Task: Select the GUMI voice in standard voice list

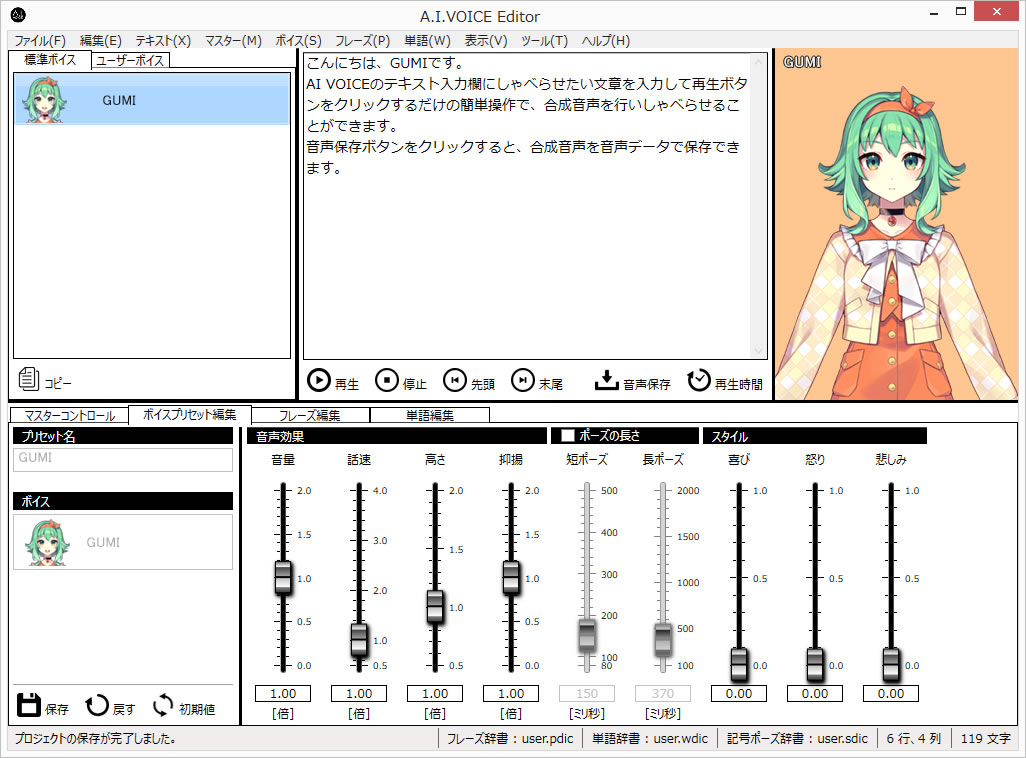Action: 152,99
